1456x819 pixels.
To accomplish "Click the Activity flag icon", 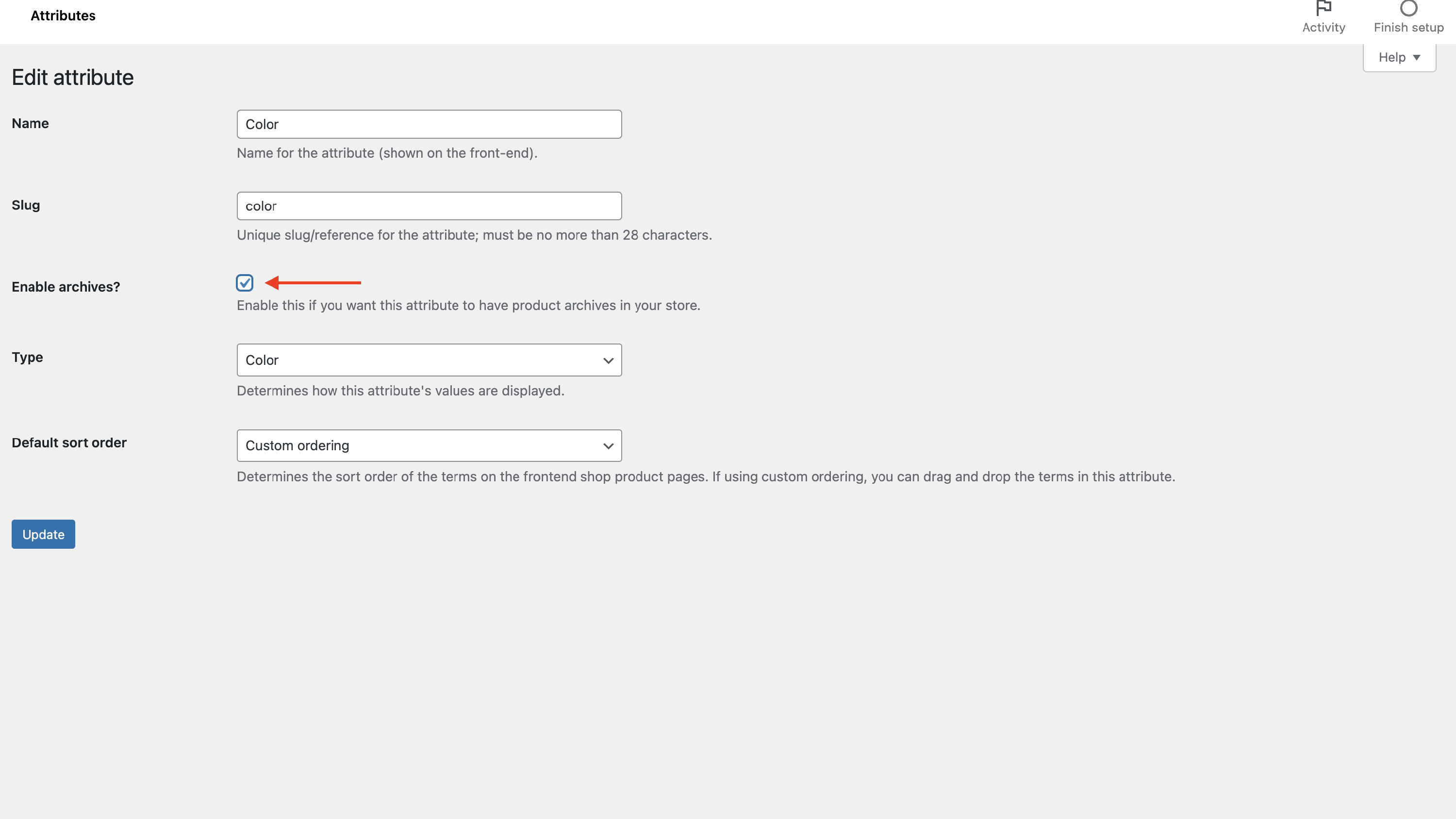I will click(1323, 8).
